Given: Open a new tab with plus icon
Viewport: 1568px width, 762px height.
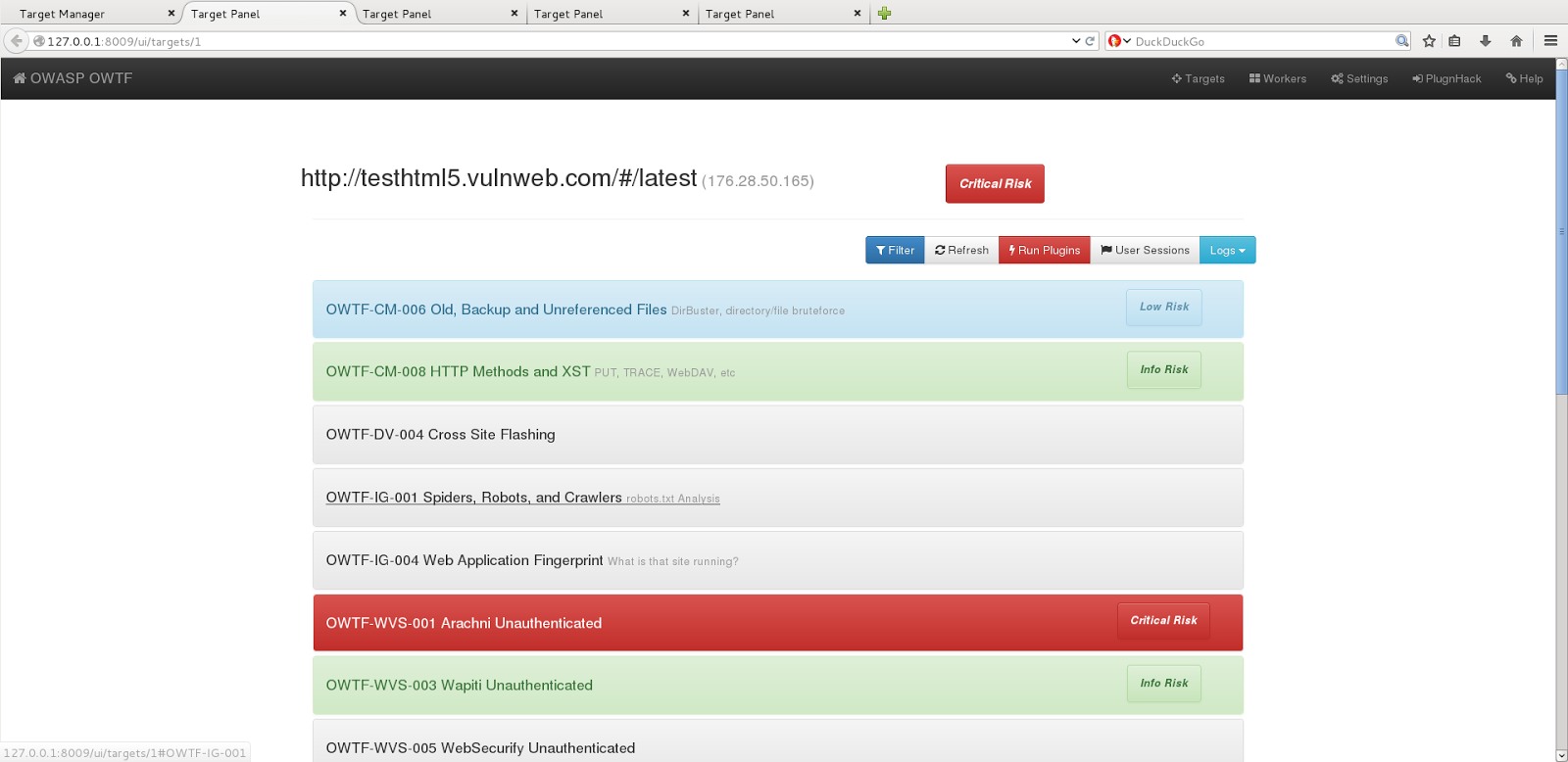Looking at the screenshot, I should click(884, 14).
